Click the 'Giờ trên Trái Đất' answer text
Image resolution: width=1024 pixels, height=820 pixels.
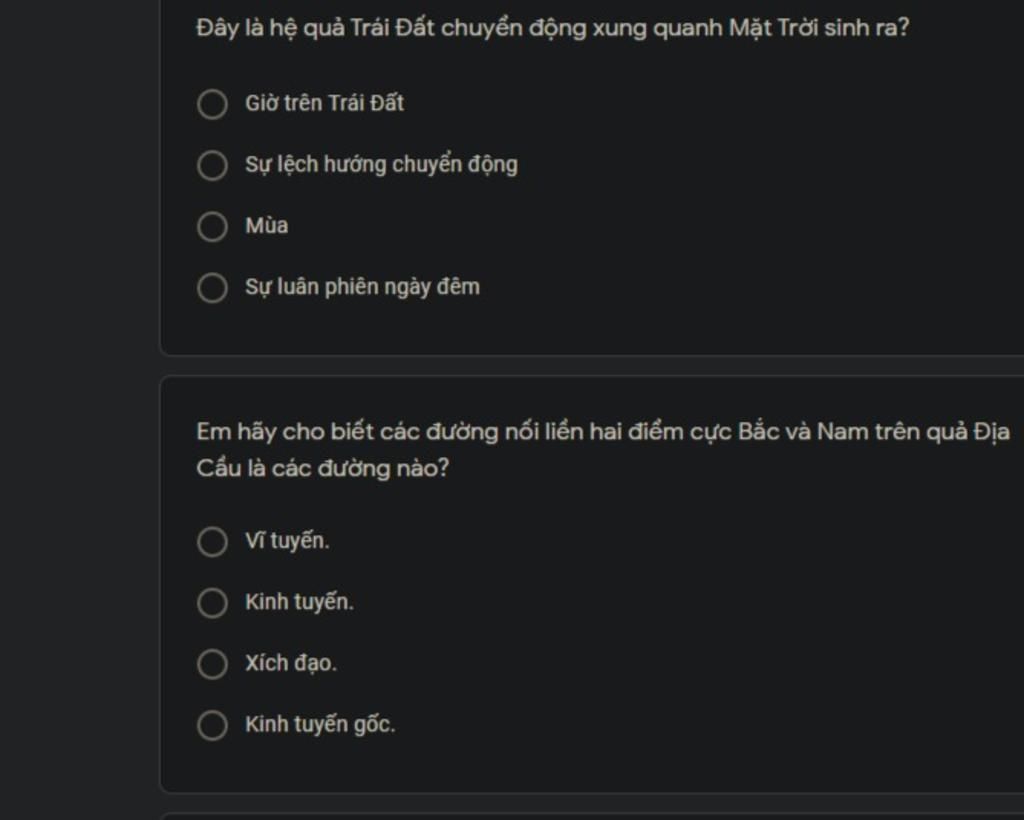325,103
